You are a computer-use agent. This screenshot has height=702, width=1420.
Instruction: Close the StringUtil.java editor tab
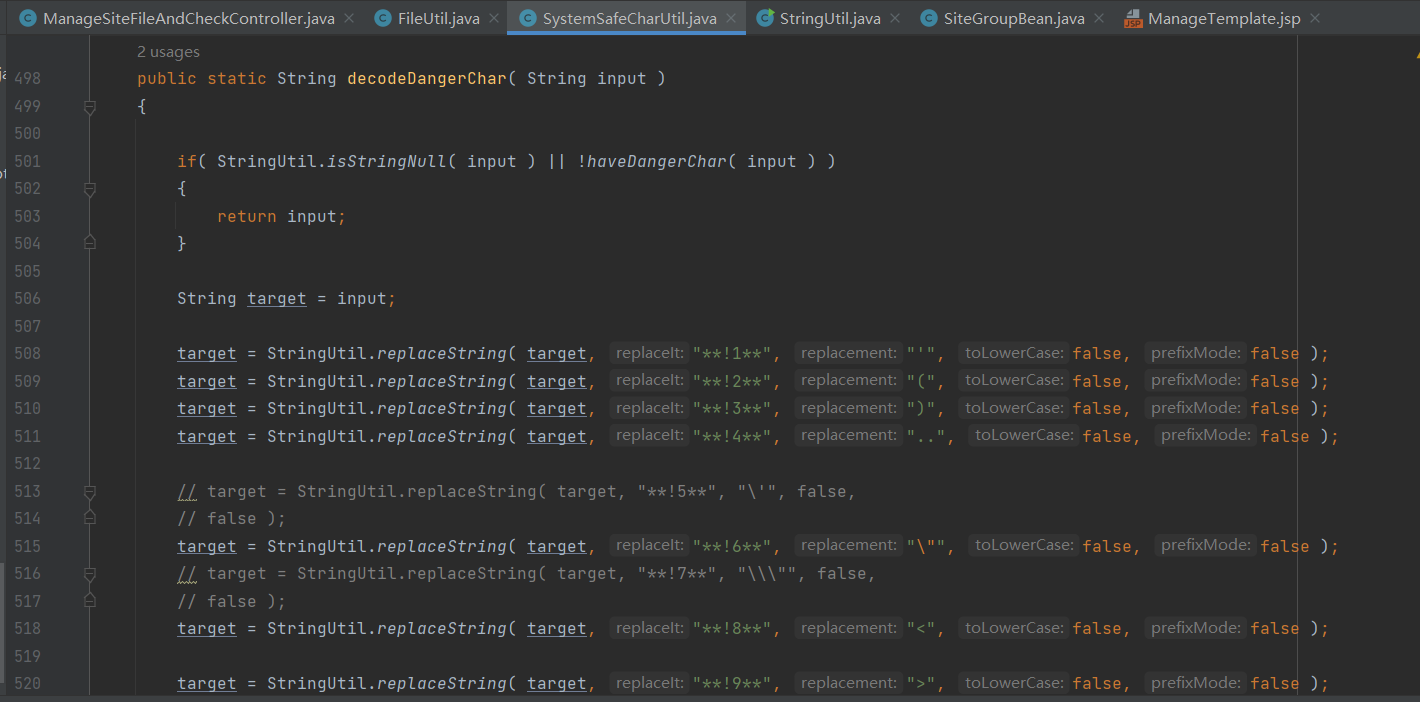click(895, 18)
